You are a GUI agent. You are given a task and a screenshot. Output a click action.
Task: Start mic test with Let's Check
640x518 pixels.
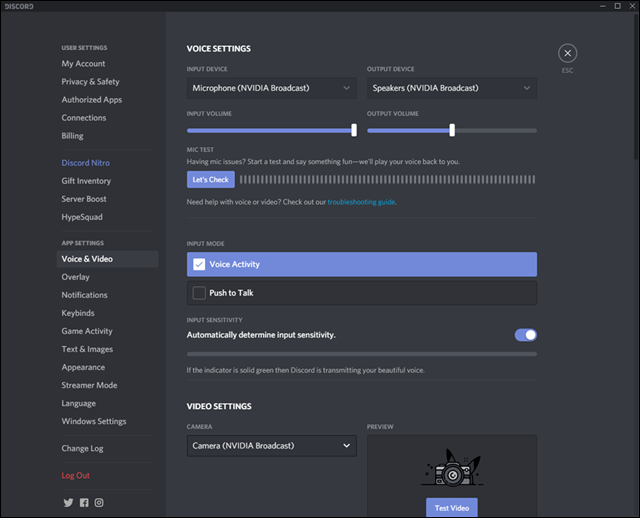click(211, 179)
